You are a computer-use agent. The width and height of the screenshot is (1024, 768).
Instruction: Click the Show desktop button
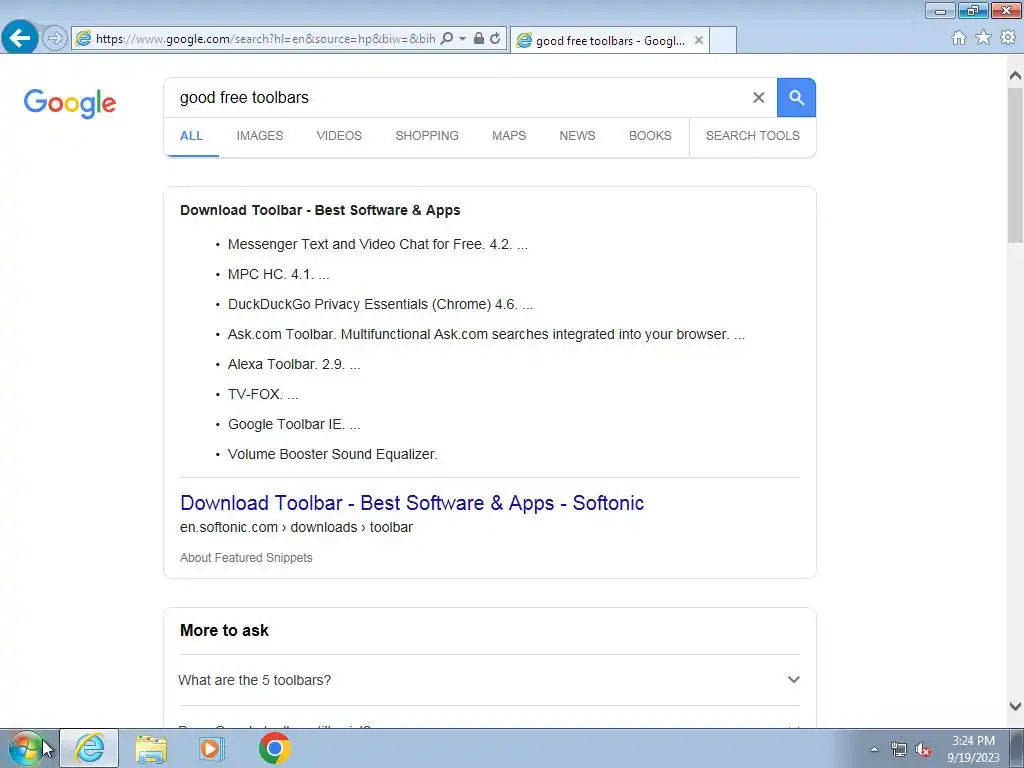click(x=1017, y=748)
